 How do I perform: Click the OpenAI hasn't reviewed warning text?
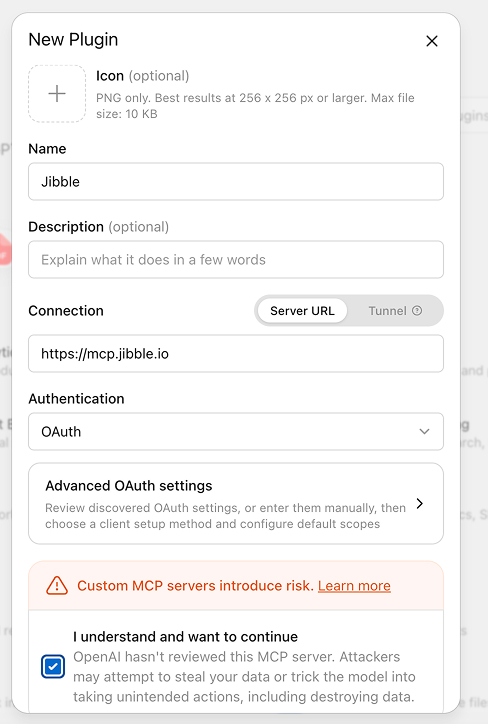244,676
